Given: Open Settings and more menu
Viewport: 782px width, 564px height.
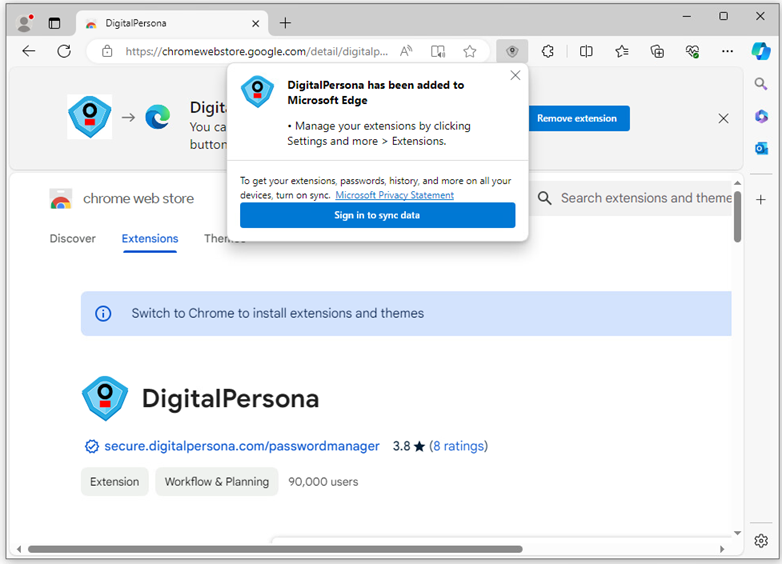Looking at the screenshot, I should click(727, 51).
